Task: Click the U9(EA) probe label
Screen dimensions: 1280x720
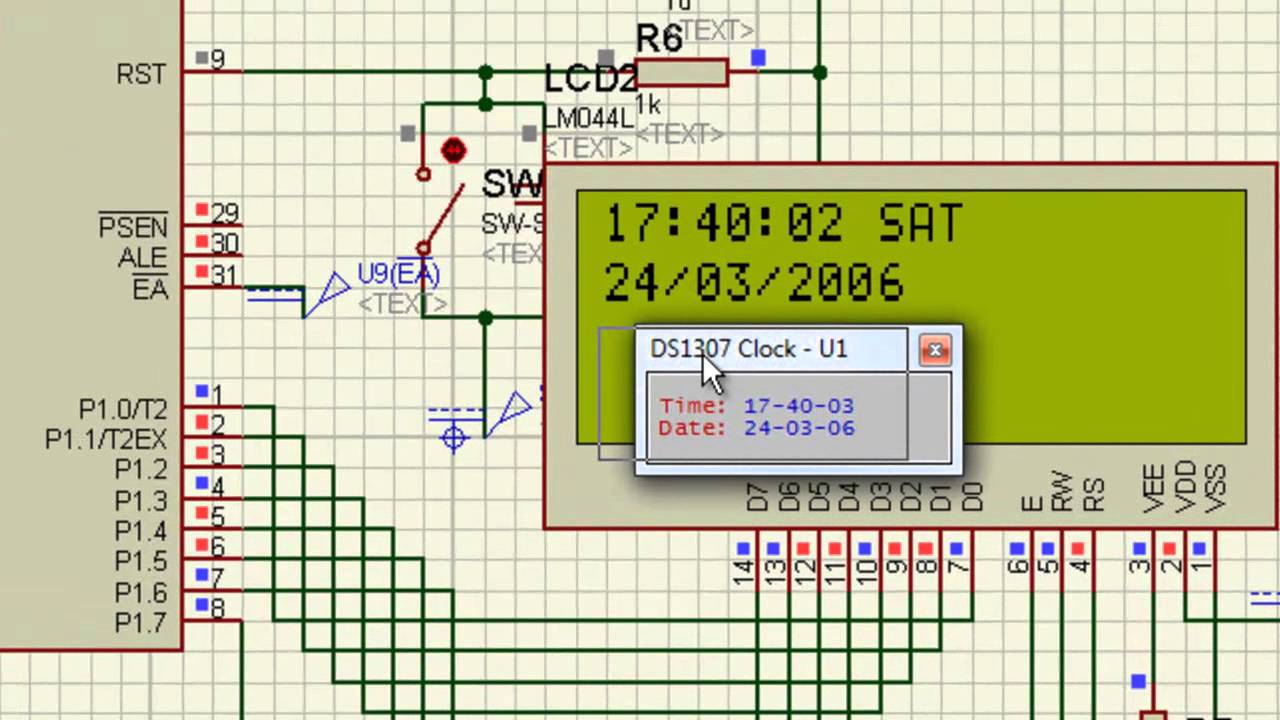Action: pyautogui.click(x=398, y=274)
